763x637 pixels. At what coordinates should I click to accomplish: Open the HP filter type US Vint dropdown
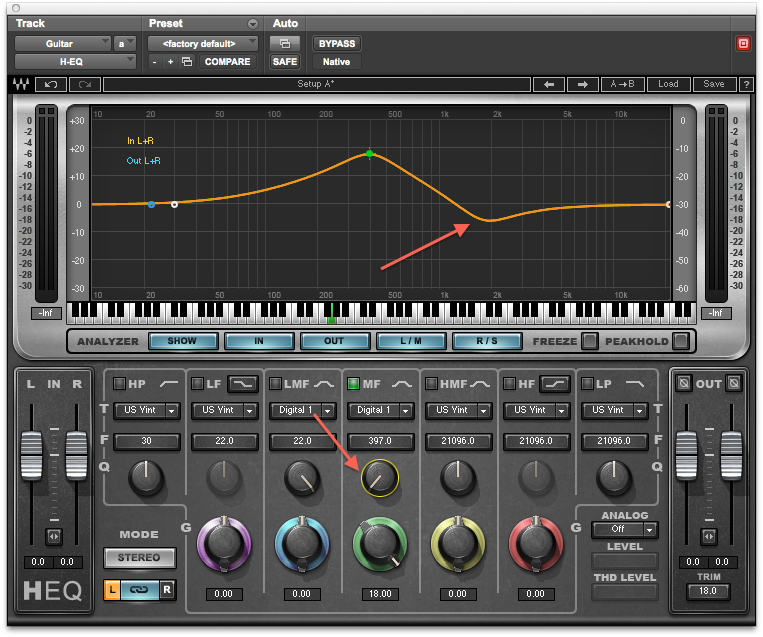[x=146, y=411]
